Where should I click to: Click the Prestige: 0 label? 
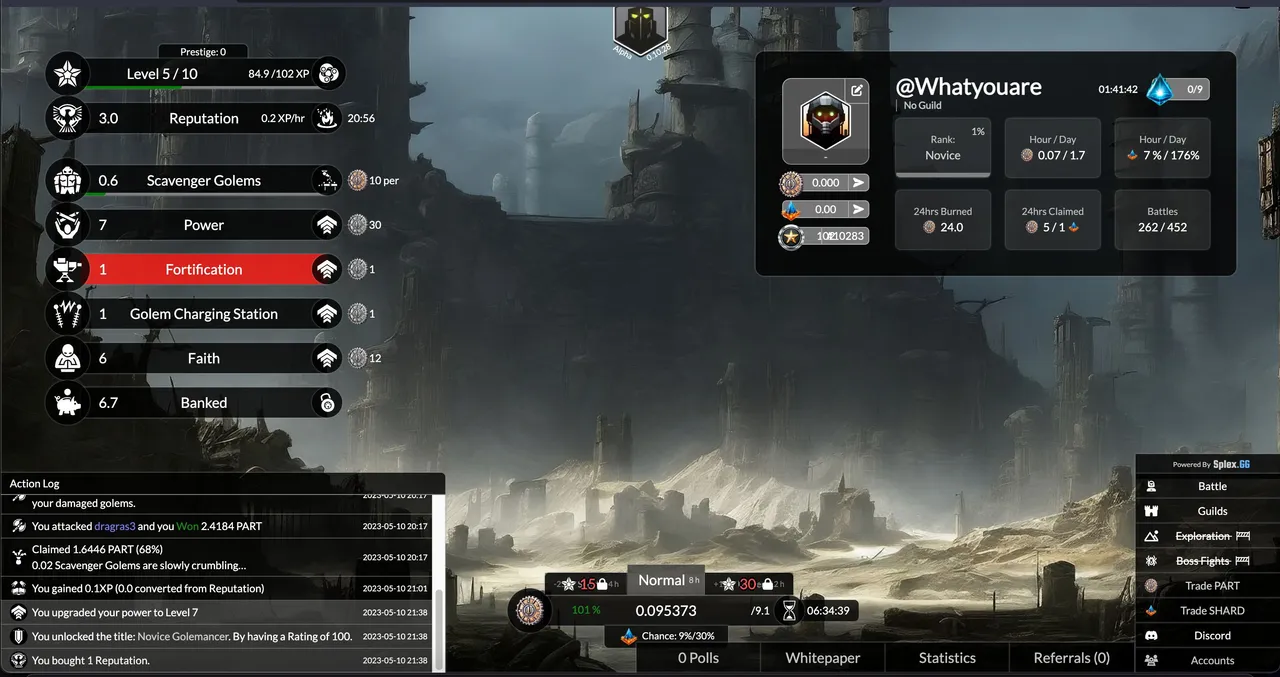(203, 51)
